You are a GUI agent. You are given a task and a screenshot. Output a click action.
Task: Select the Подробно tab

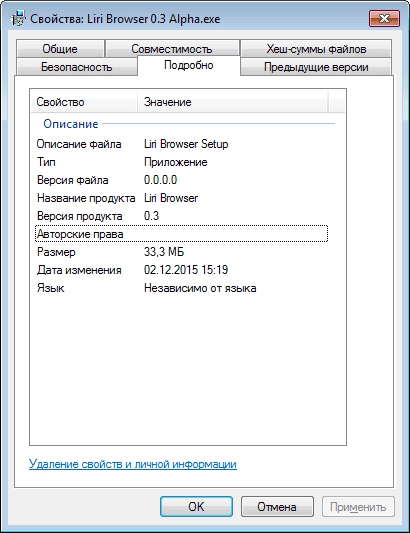[189, 65]
